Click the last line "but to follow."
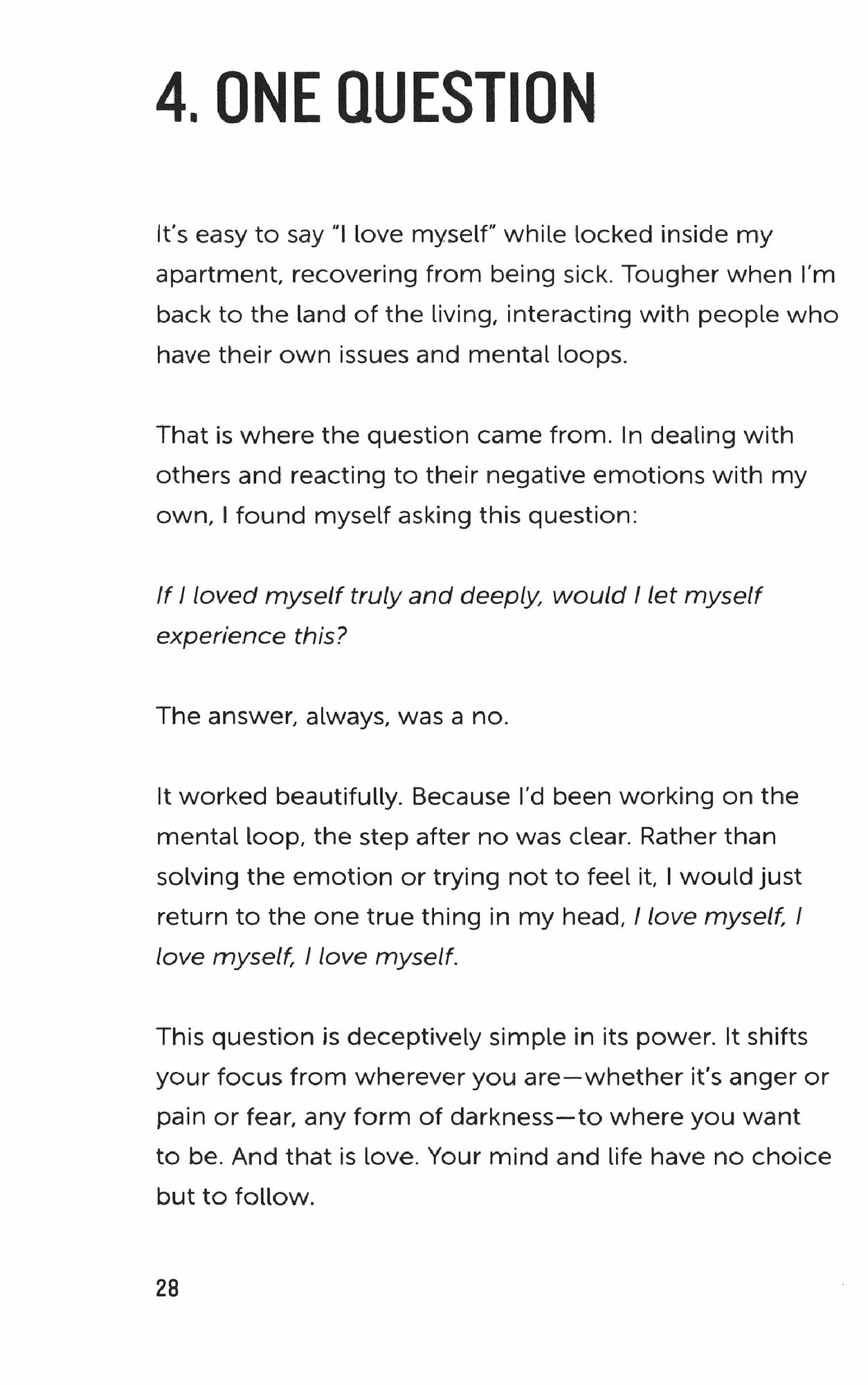 tap(235, 1197)
